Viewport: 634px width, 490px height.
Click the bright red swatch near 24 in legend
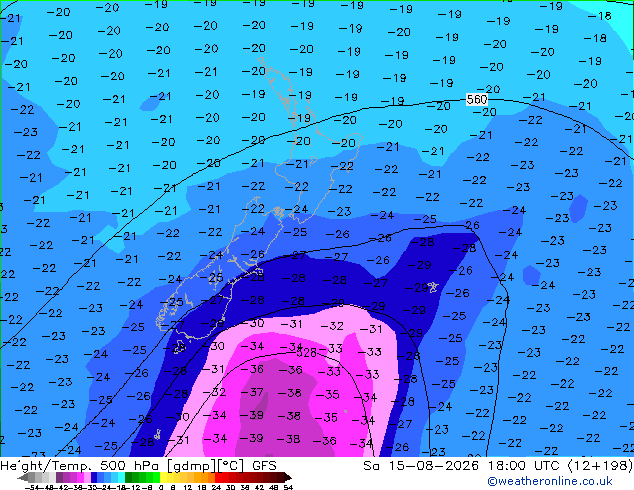218,478
